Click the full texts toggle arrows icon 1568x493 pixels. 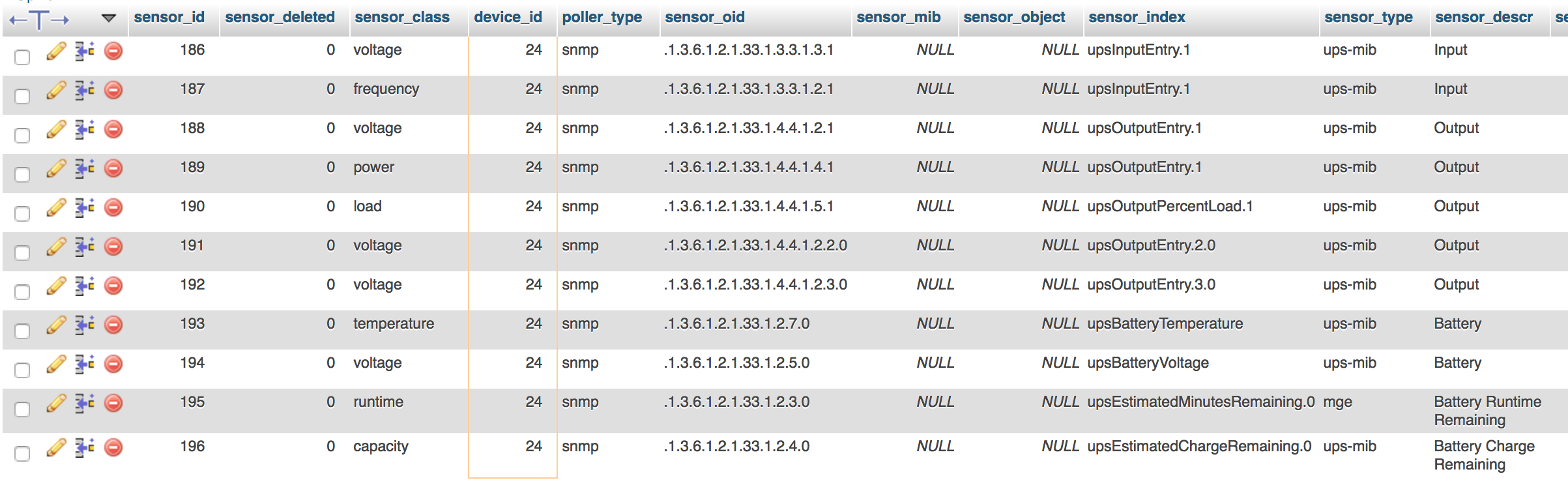(x=39, y=20)
